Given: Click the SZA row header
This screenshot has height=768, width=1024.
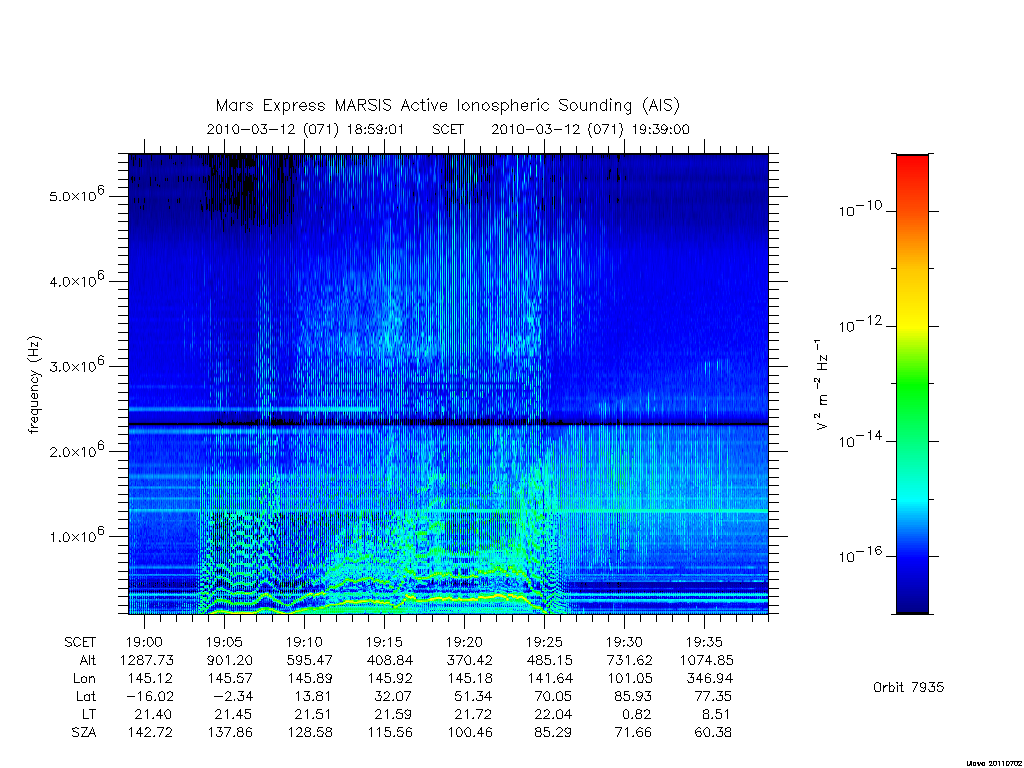Looking at the screenshot, I should (x=84, y=733).
